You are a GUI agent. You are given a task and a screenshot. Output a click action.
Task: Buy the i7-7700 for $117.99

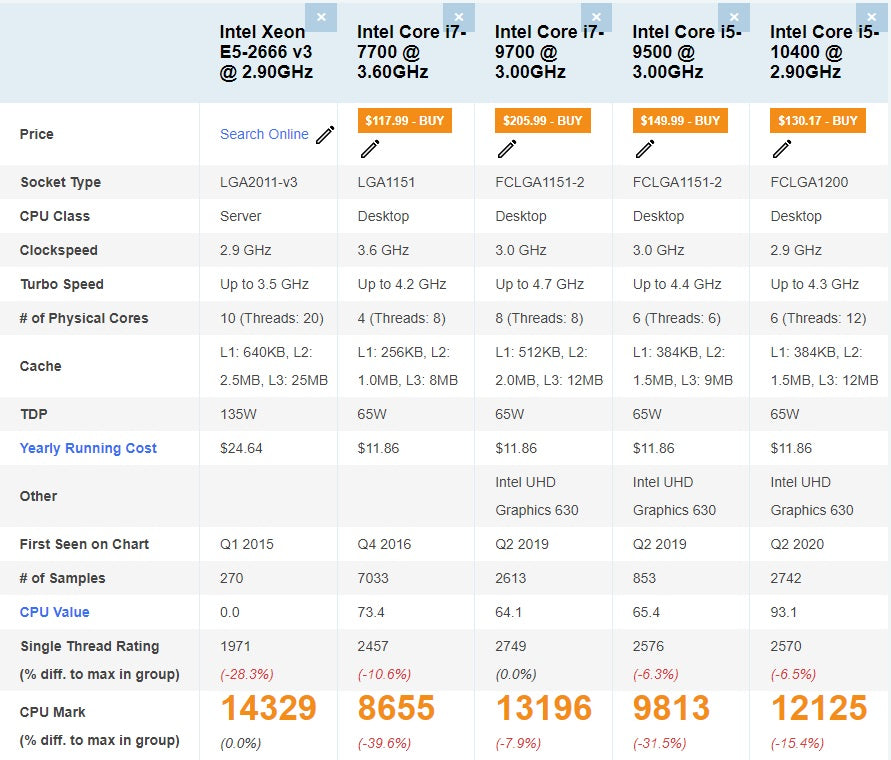[x=405, y=121]
